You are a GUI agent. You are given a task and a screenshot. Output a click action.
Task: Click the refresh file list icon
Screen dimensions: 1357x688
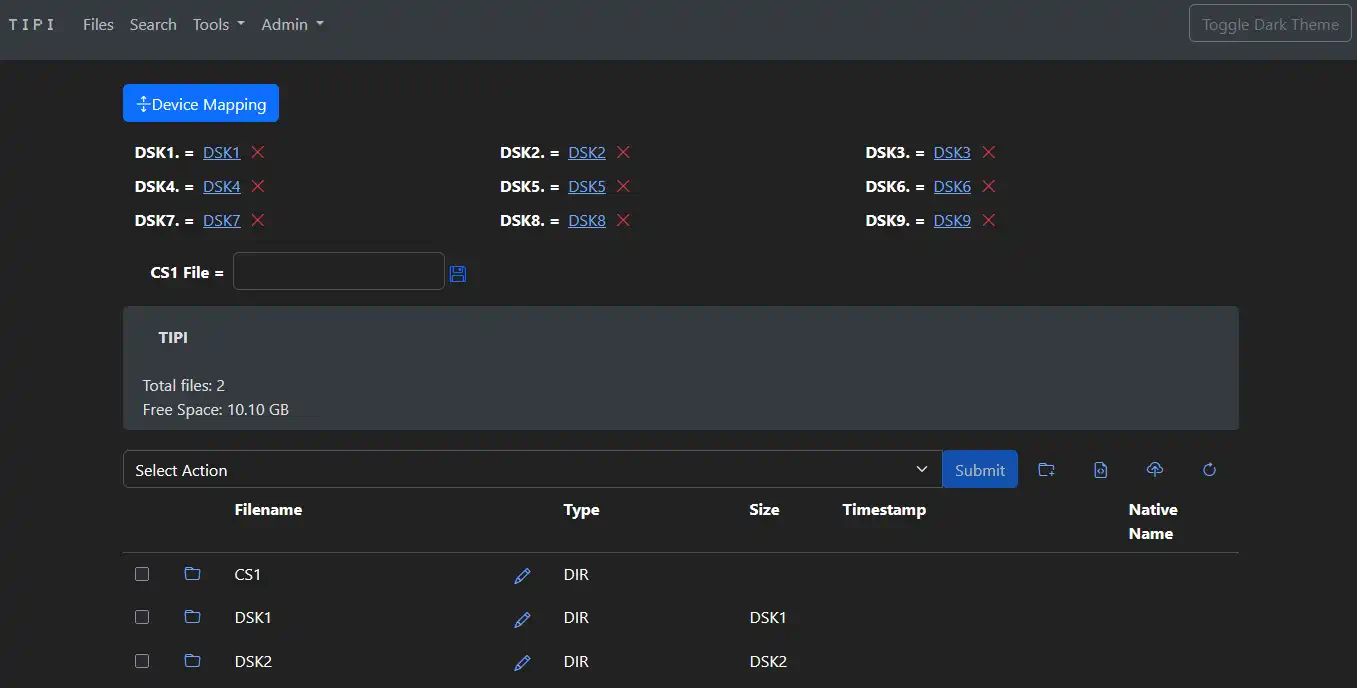click(1209, 470)
